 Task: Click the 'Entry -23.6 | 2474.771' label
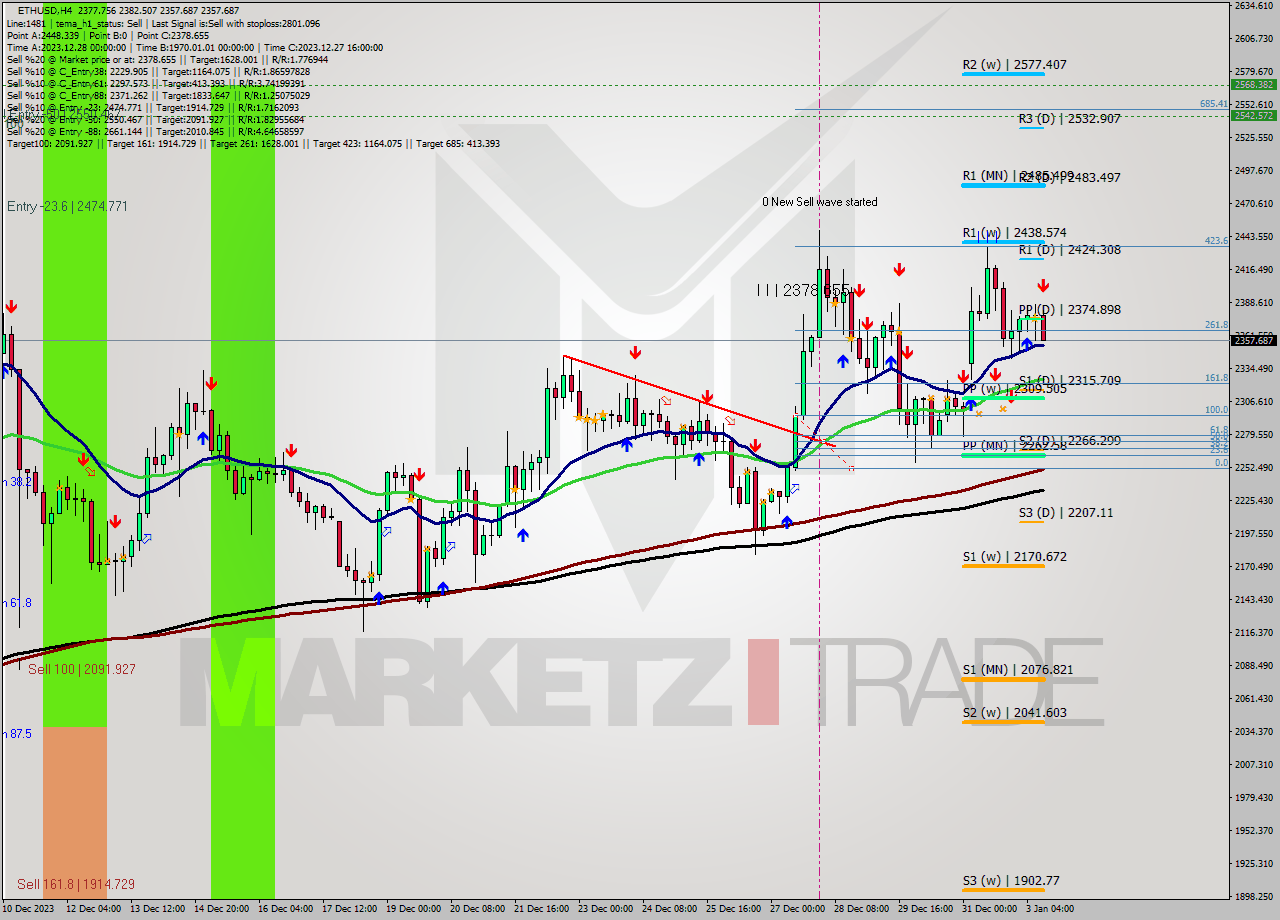[x=67, y=207]
